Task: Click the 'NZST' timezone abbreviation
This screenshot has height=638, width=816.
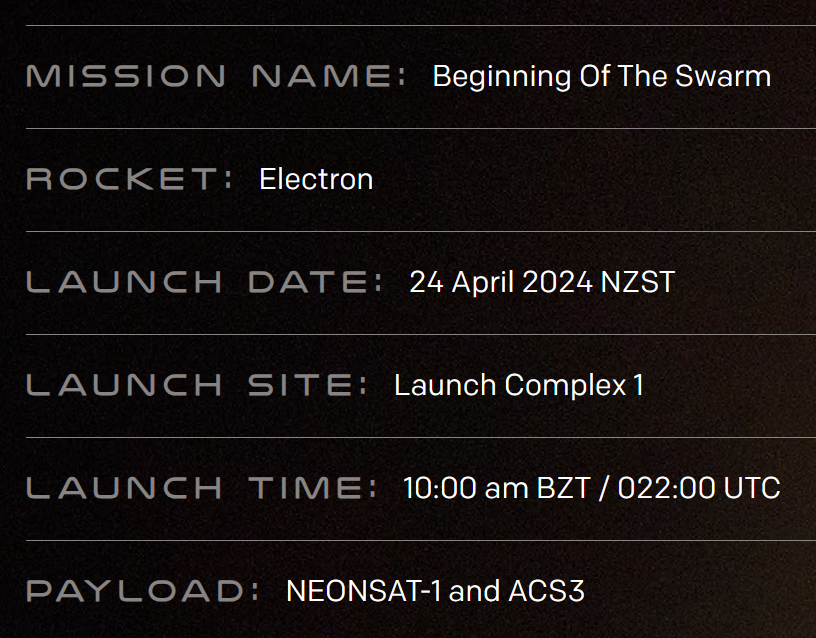Action: [638, 282]
